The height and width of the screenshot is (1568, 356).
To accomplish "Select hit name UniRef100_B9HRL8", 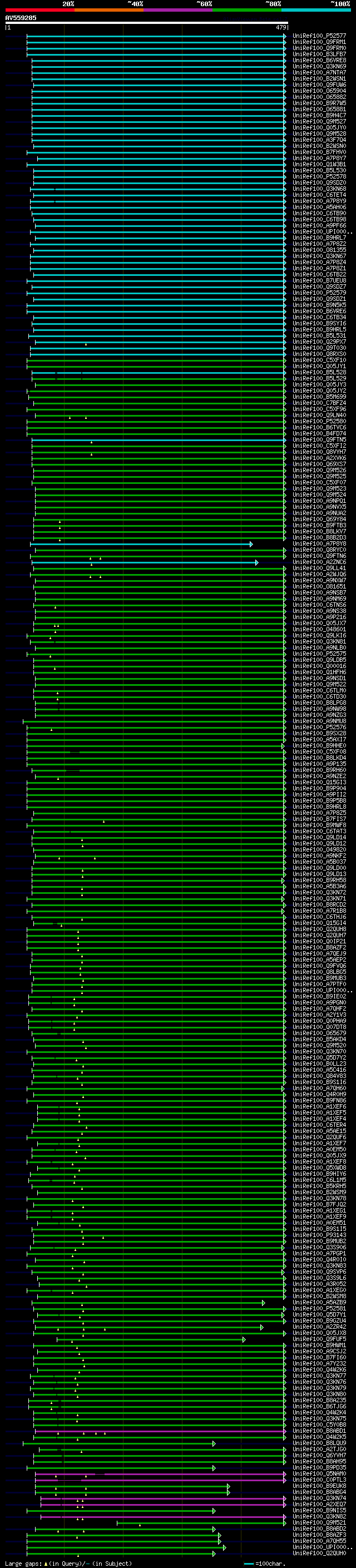I will pos(319,807).
